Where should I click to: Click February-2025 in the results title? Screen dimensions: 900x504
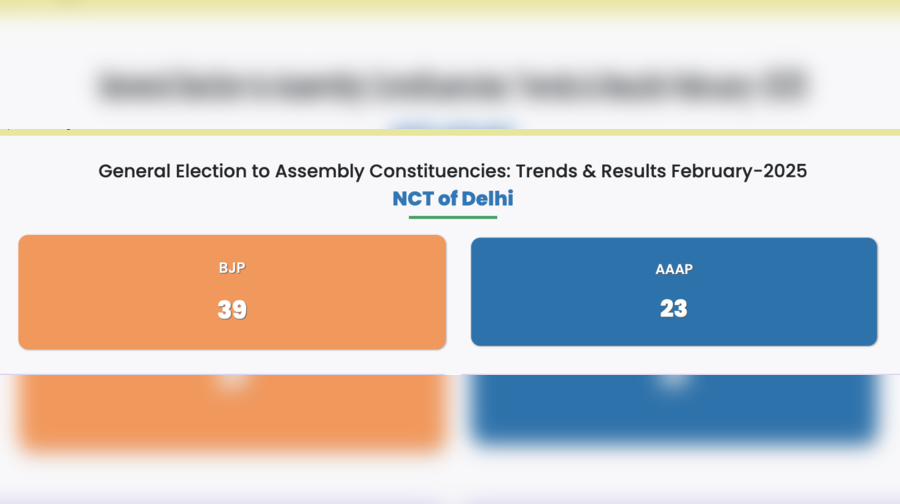(x=738, y=171)
